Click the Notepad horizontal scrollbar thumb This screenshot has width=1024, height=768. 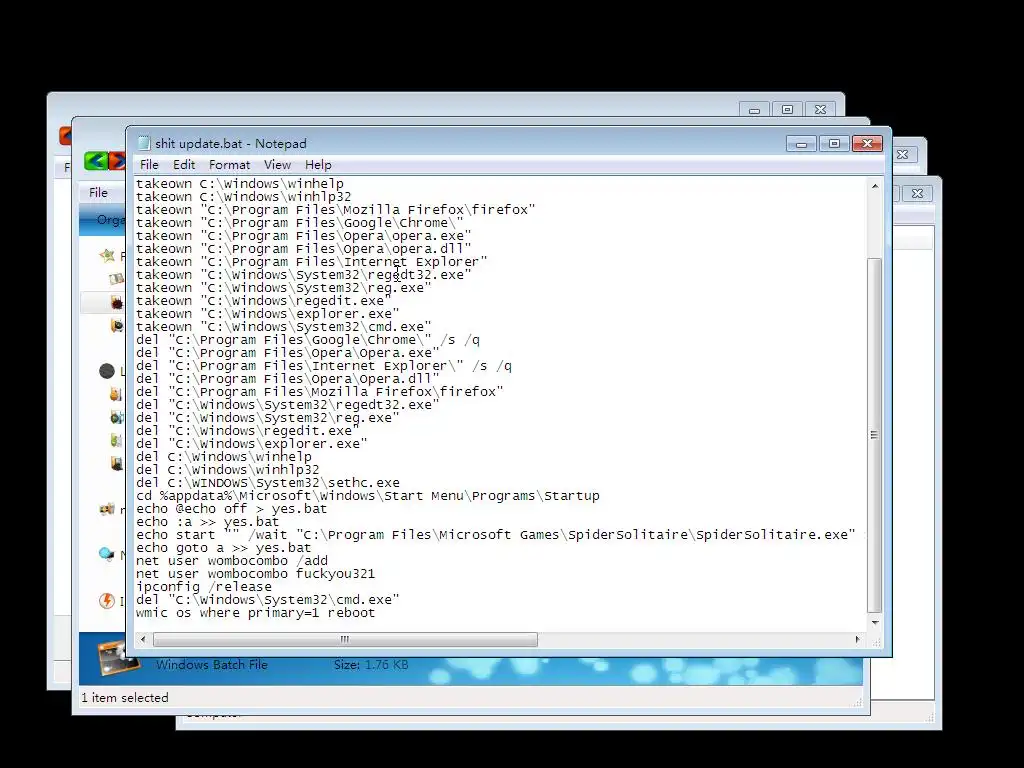[345, 639]
